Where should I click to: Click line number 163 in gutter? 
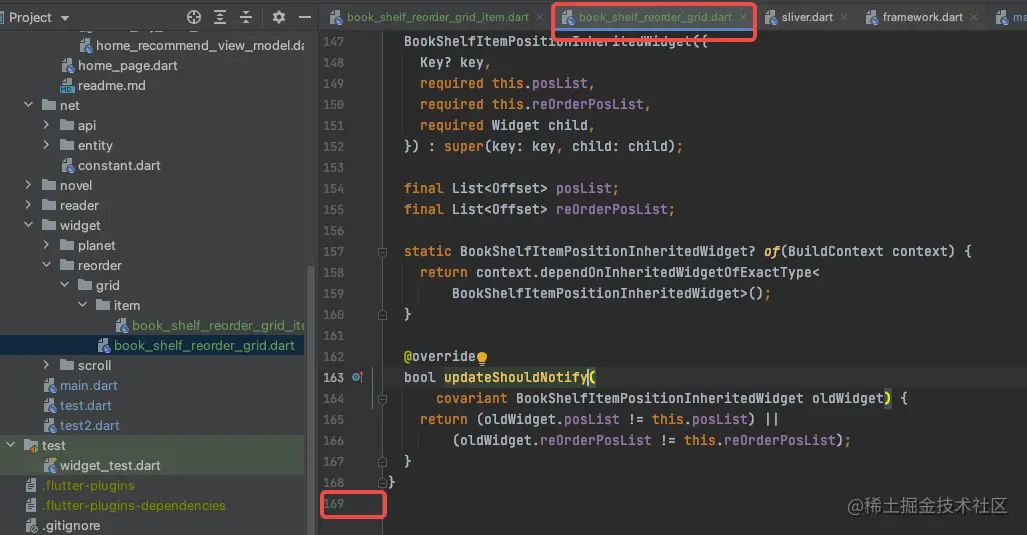[333, 377]
